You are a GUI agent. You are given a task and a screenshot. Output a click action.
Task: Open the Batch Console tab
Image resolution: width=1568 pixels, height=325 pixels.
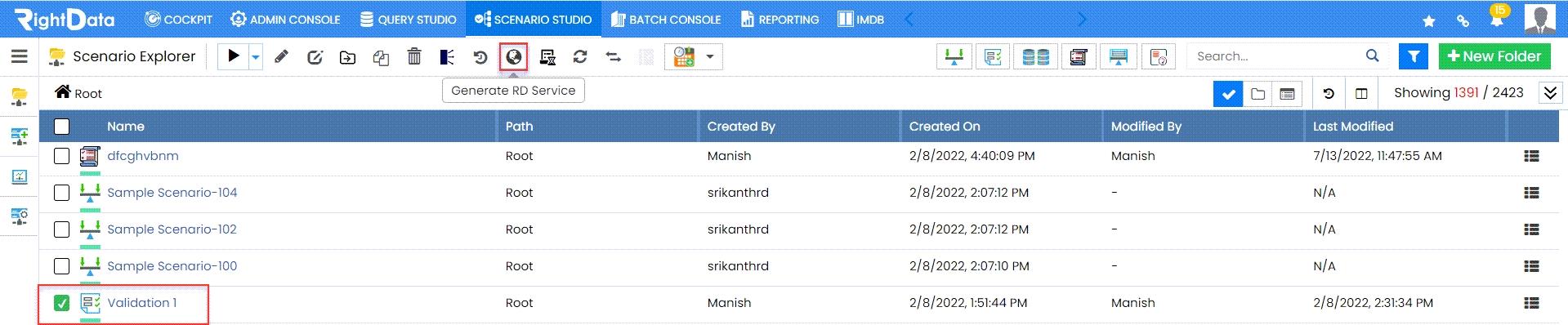pos(665,19)
